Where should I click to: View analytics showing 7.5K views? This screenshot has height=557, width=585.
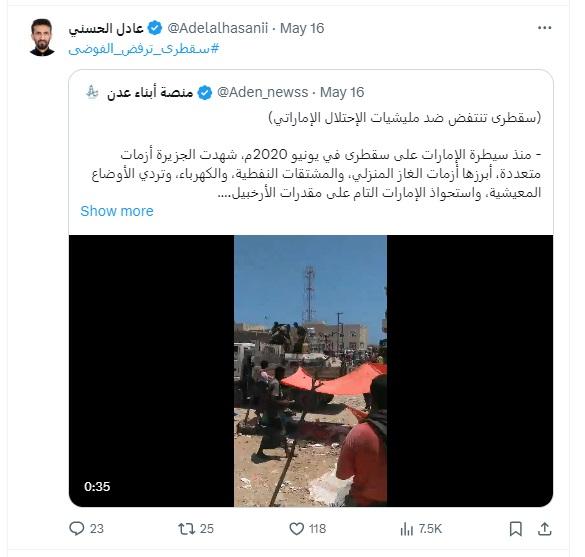407,528
